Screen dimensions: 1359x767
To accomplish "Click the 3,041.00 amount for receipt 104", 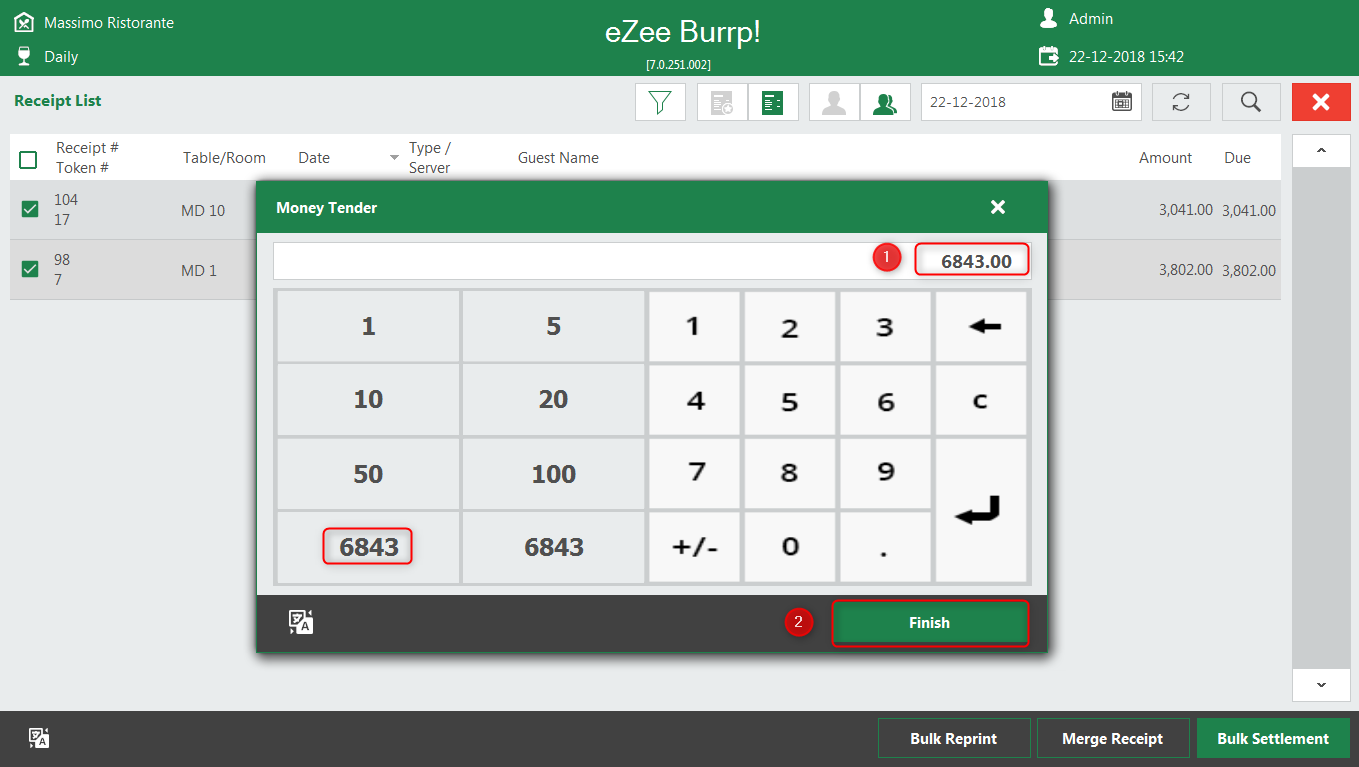I will (x=1186, y=210).
